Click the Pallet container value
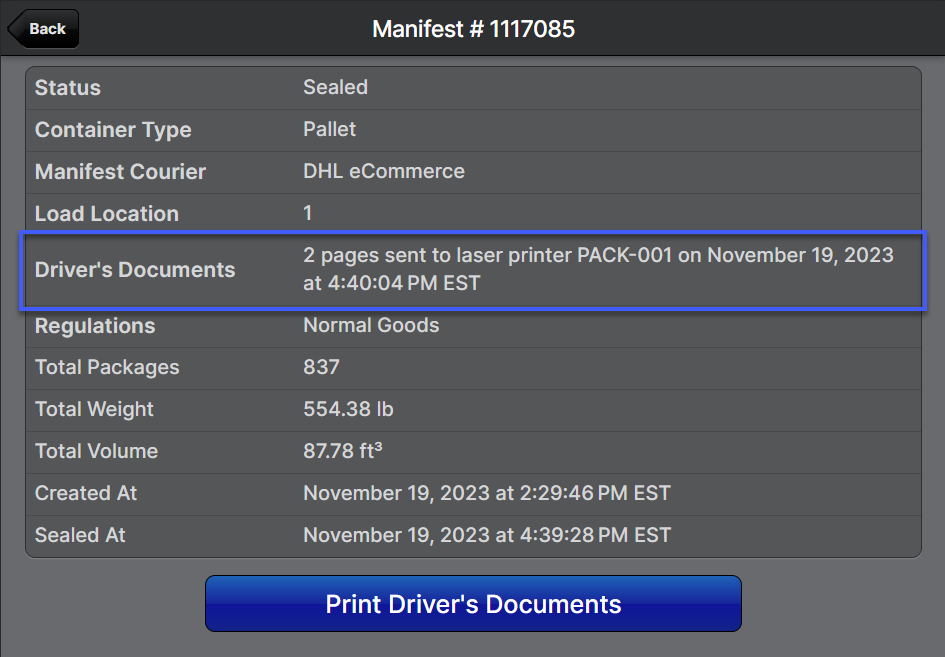The height and width of the screenshot is (657, 945). [x=329, y=130]
